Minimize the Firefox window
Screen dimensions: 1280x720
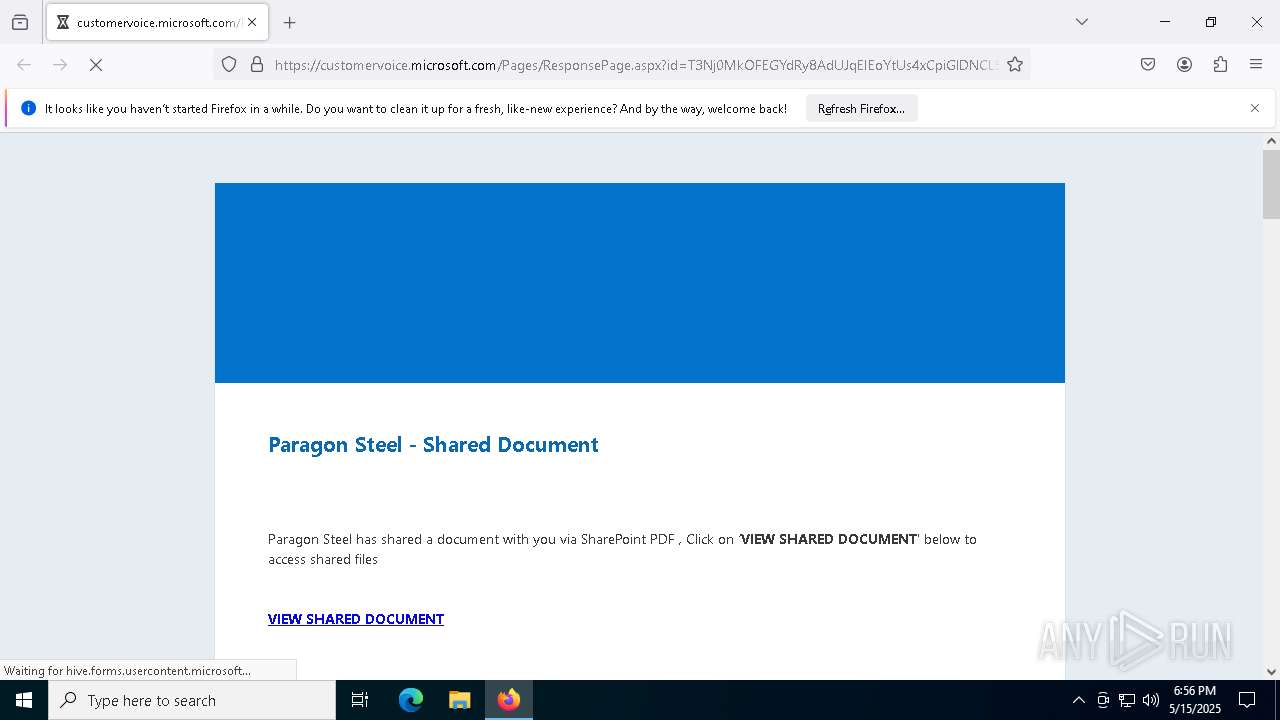[1165, 22]
